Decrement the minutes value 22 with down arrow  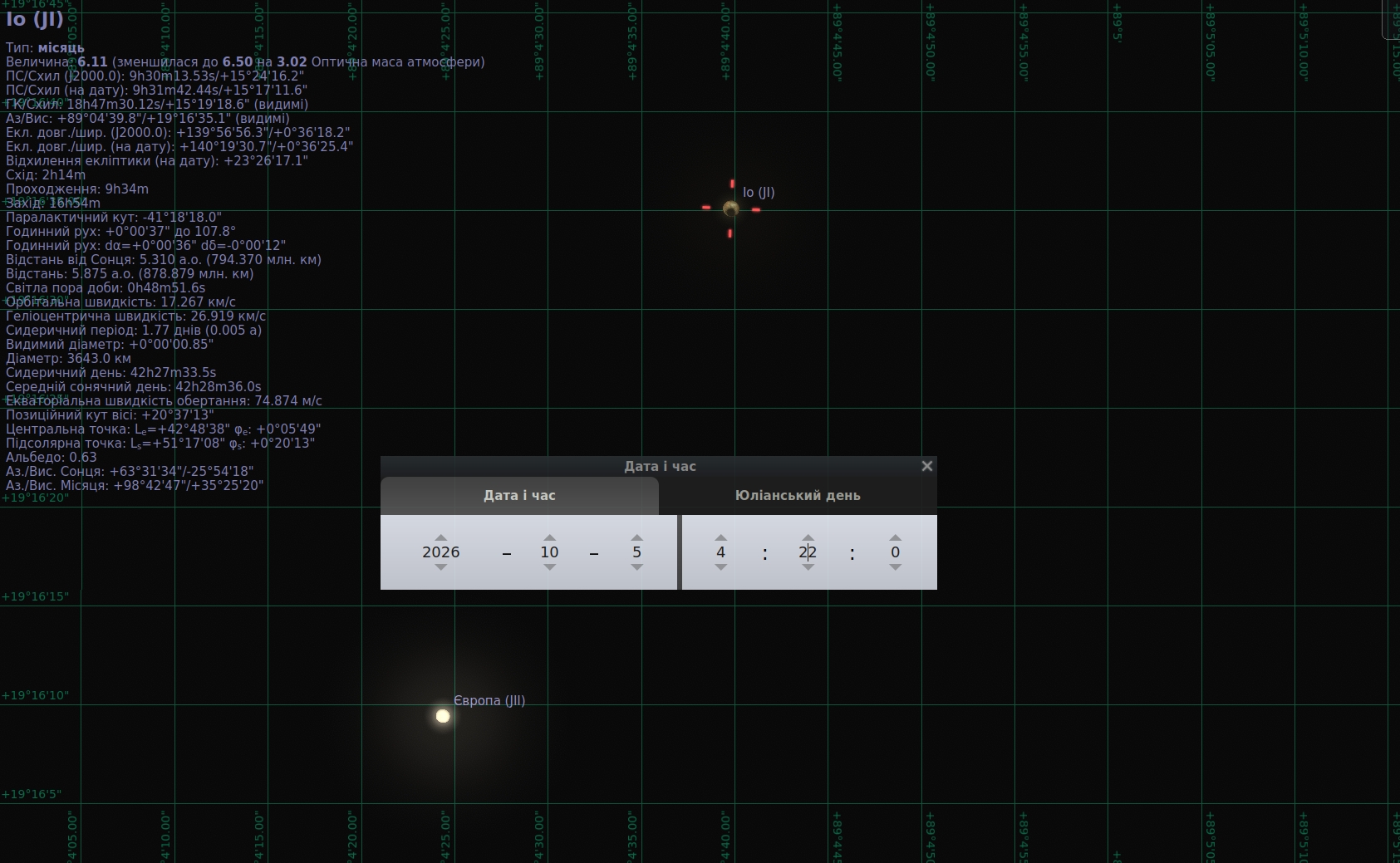coord(808,567)
